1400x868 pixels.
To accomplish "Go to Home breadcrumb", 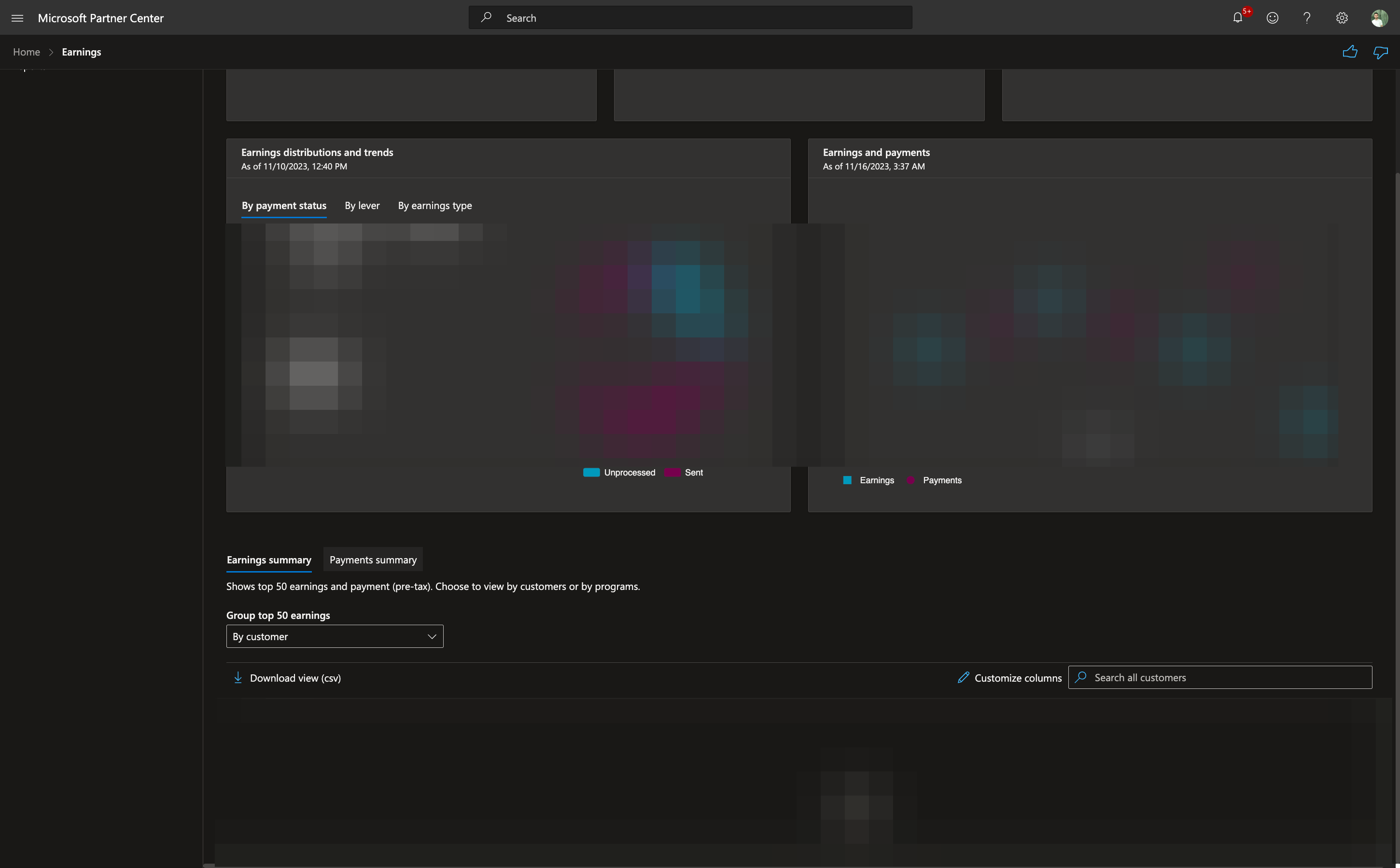I will click(27, 52).
